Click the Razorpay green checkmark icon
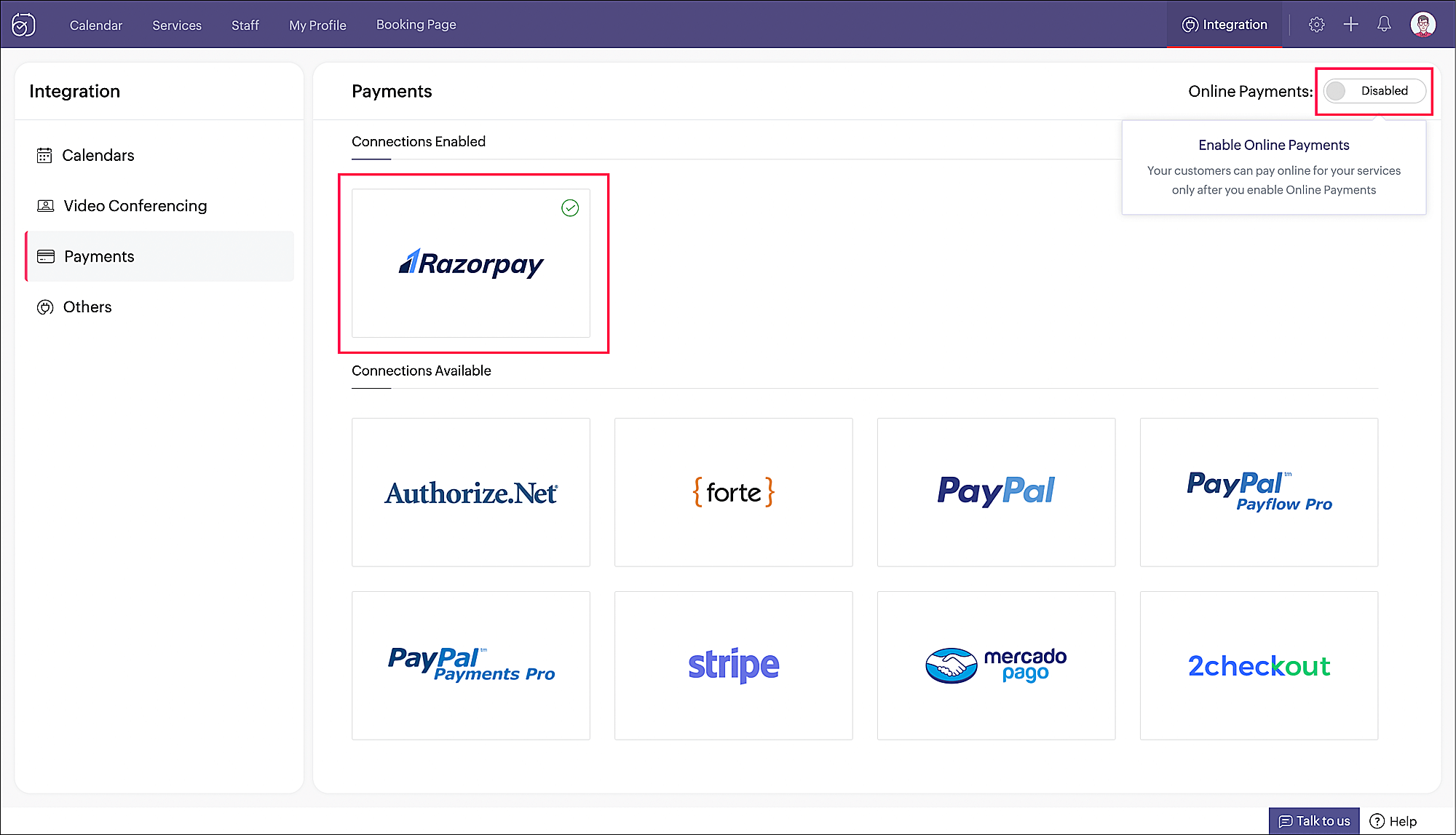 pyautogui.click(x=570, y=208)
